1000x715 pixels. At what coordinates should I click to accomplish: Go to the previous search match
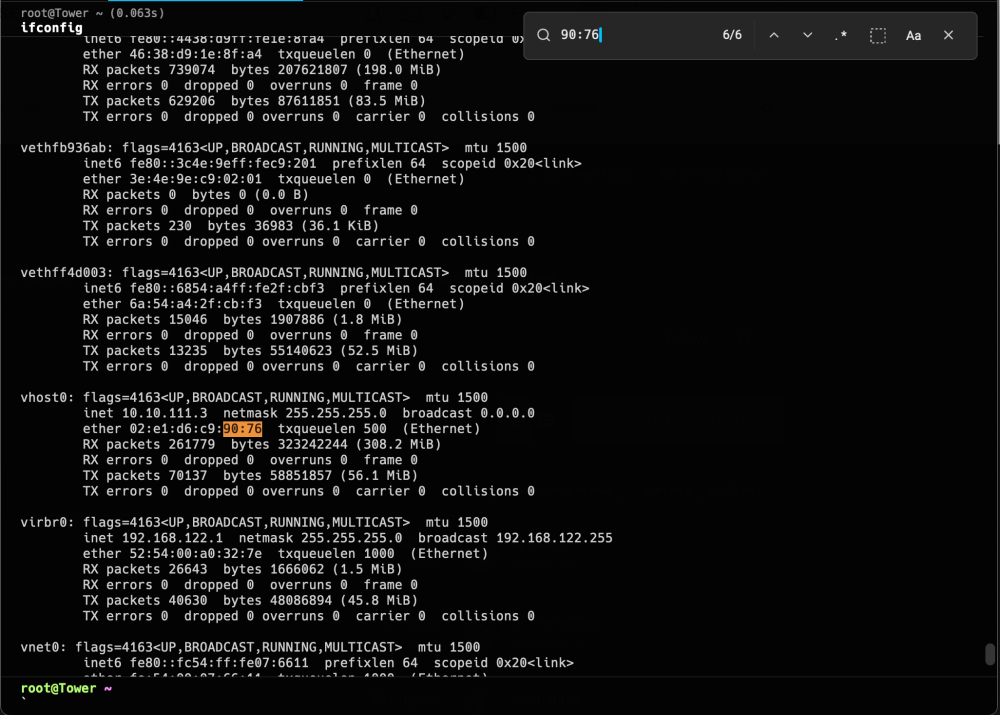[774, 36]
